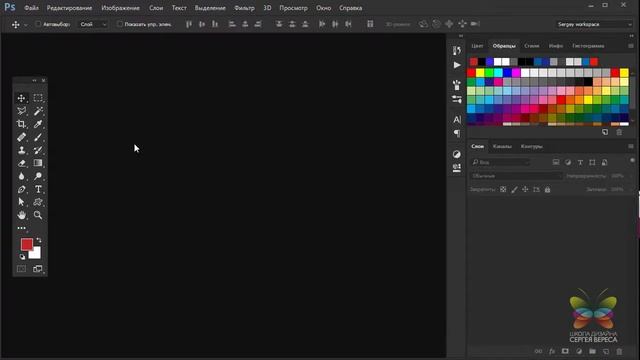Open the Редактирование menu
Screen dimensions: 640x360
pos(69,8)
